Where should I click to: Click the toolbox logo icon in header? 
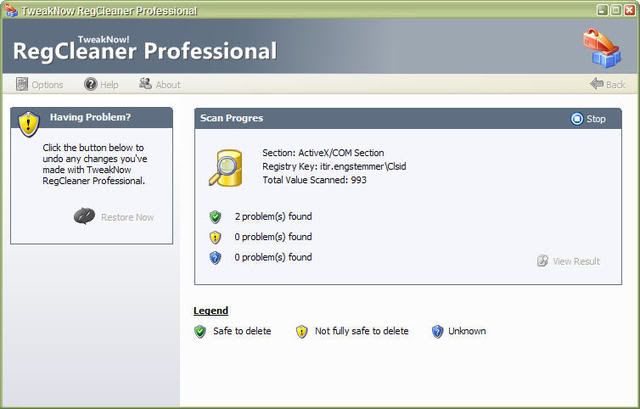coord(602,48)
